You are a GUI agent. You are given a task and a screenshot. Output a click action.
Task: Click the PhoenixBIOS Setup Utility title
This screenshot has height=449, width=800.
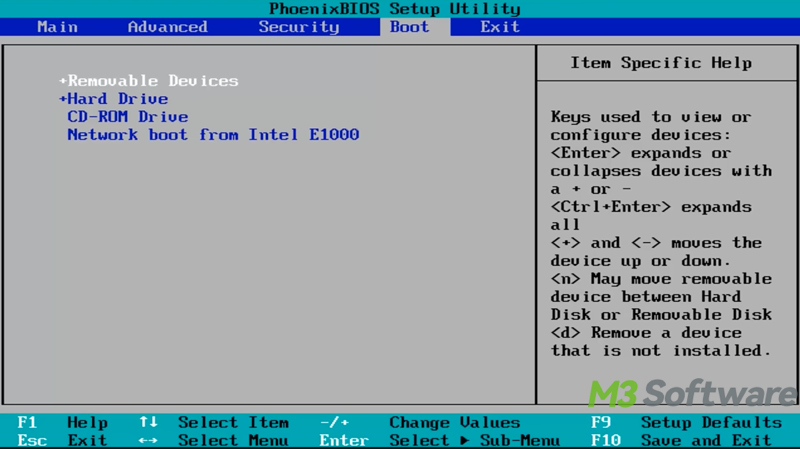[394, 9]
